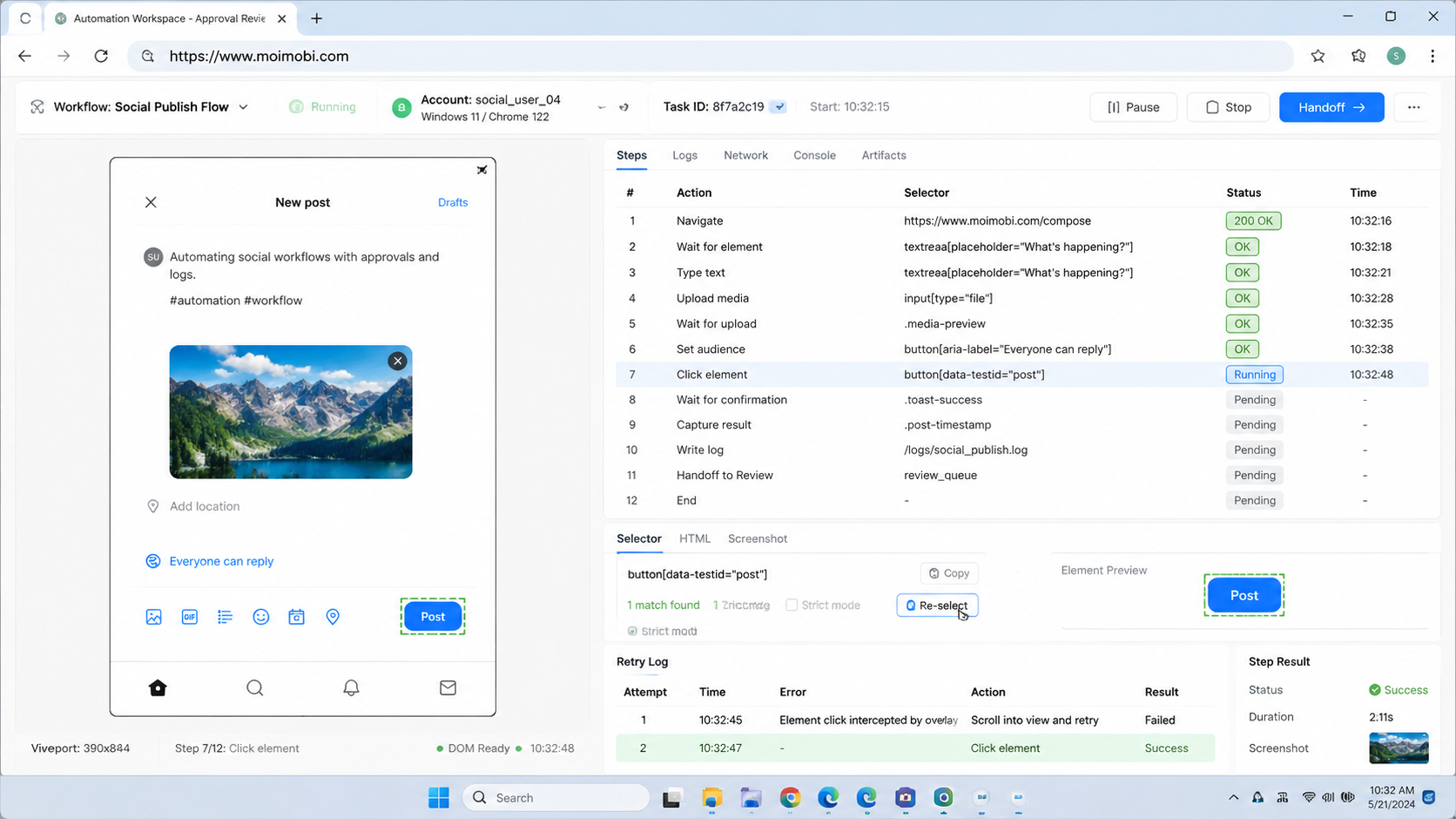
Task: Enable the Strict mode checkbox
Action: tap(792, 605)
